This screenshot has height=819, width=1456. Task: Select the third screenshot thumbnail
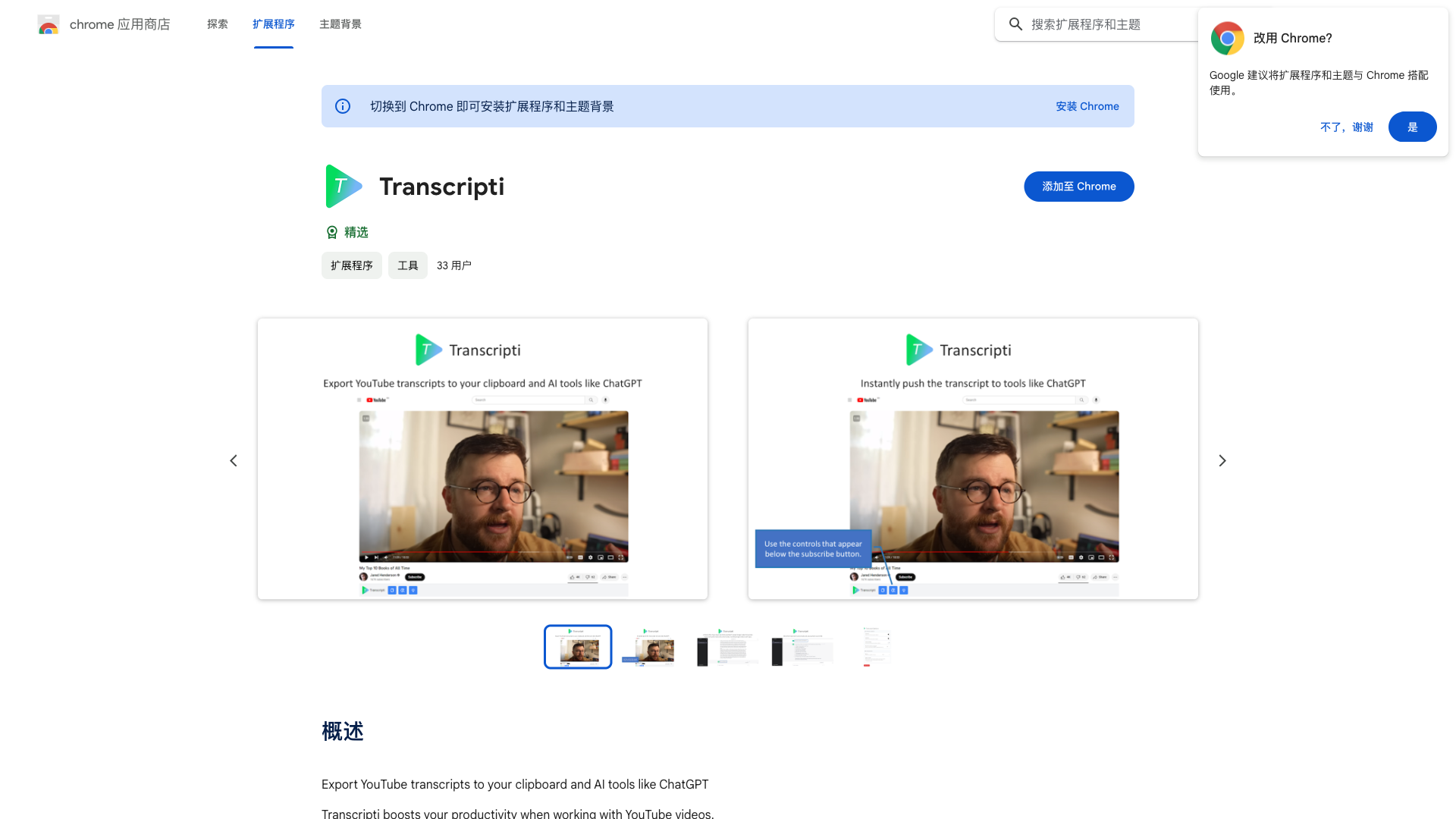(x=726, y=647)
